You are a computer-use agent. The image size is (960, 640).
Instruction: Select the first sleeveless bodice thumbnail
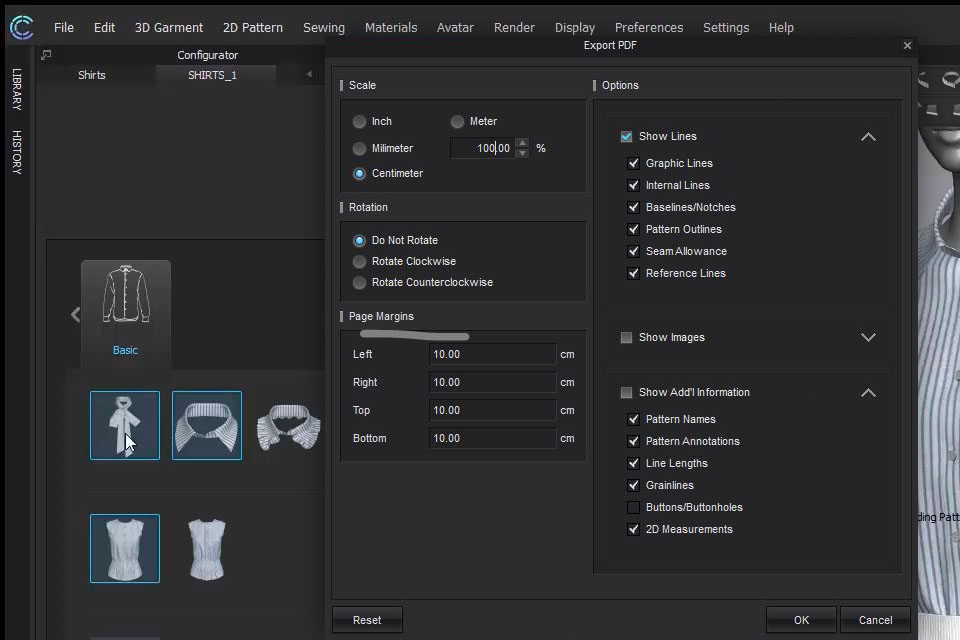click(x=125, y=548)
